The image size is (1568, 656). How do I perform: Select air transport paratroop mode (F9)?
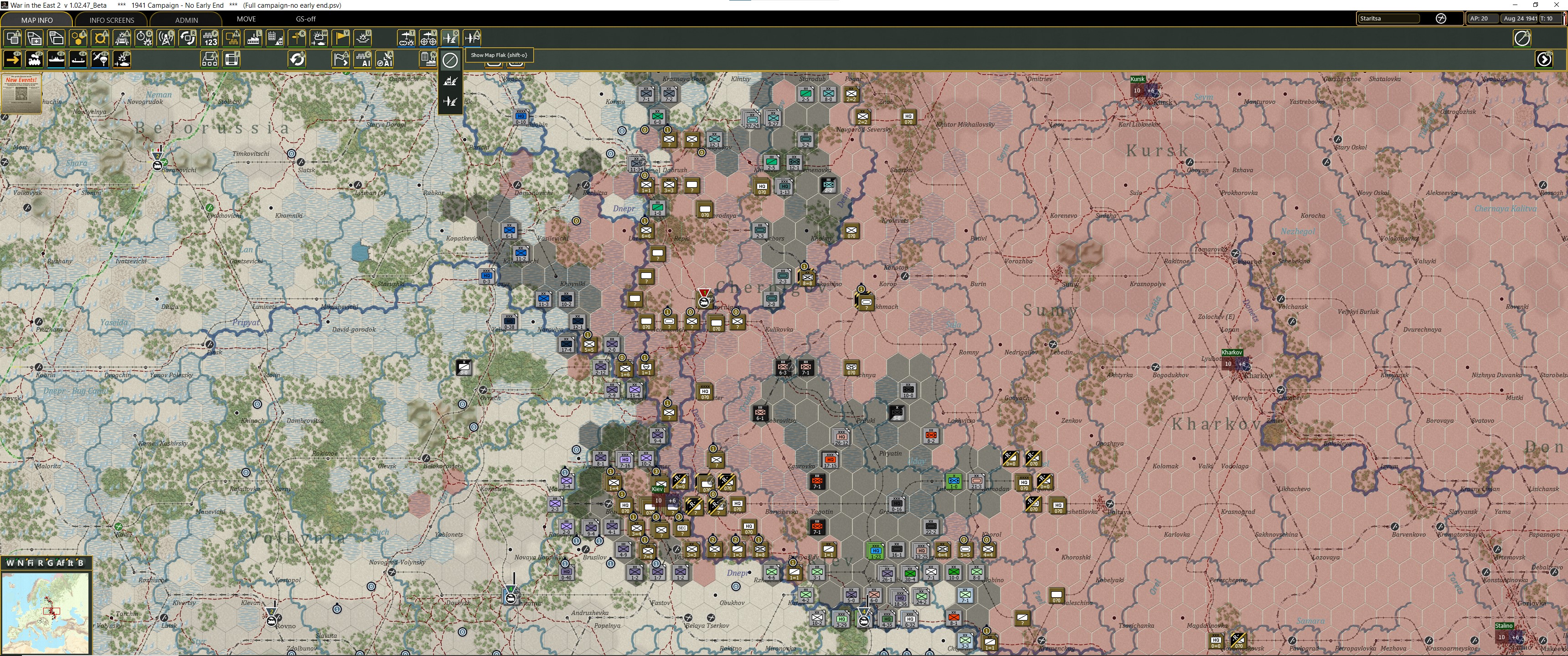(100, 59)
